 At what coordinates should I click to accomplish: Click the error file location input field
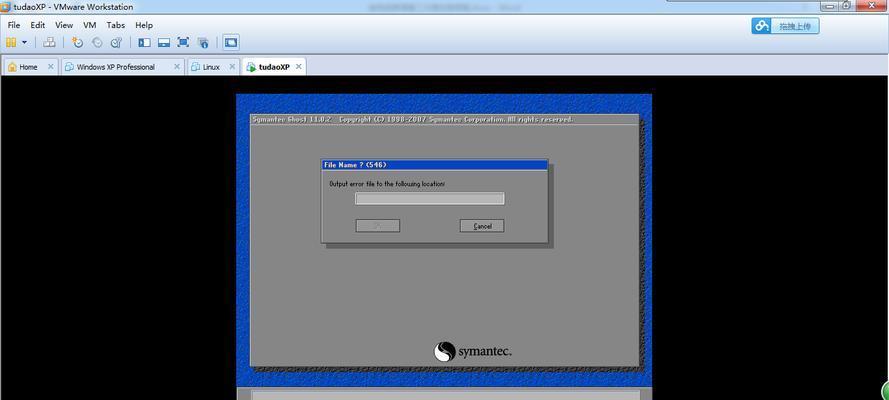[x=429, y=198]
